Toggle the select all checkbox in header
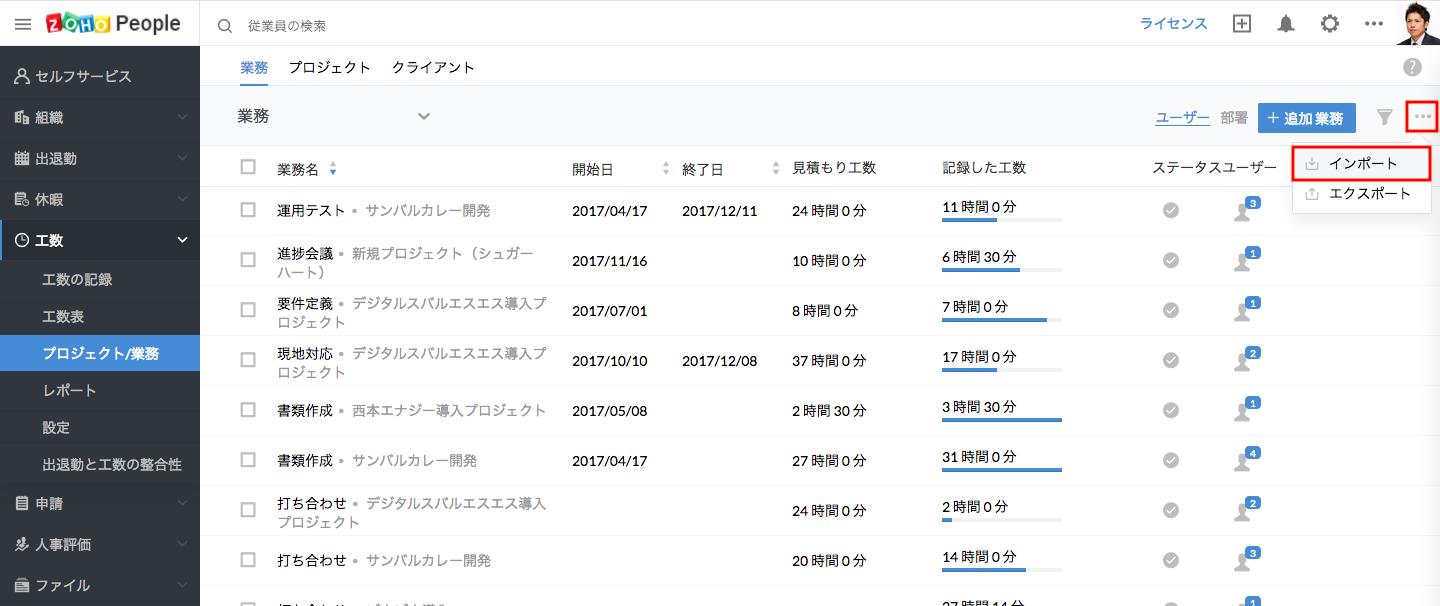The image size is (1440, 606). click(x=248, y=167)
